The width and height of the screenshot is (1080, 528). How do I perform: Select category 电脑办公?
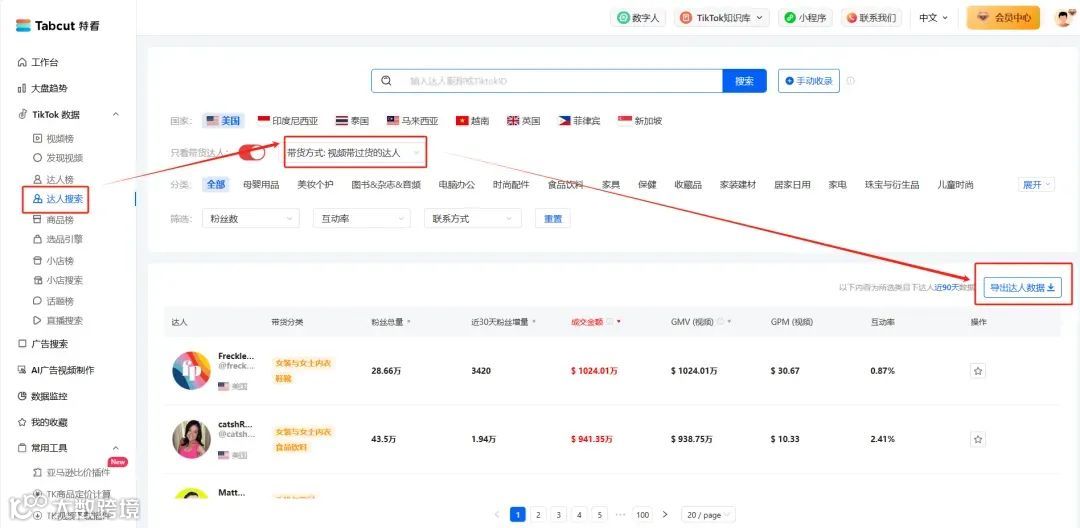click(457, 184)
